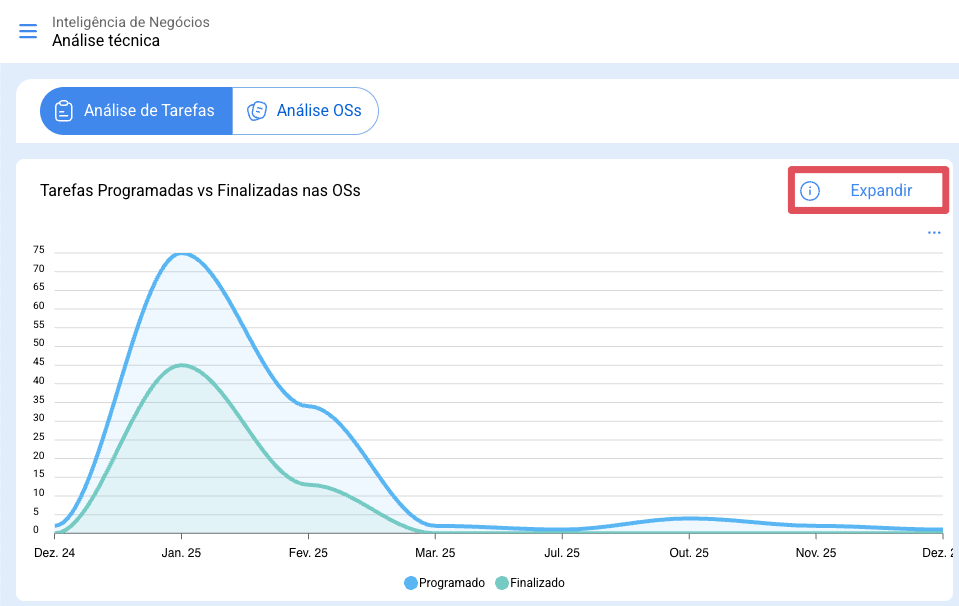
Task: Toggle the Programado legend series
Action: (445, 583)
